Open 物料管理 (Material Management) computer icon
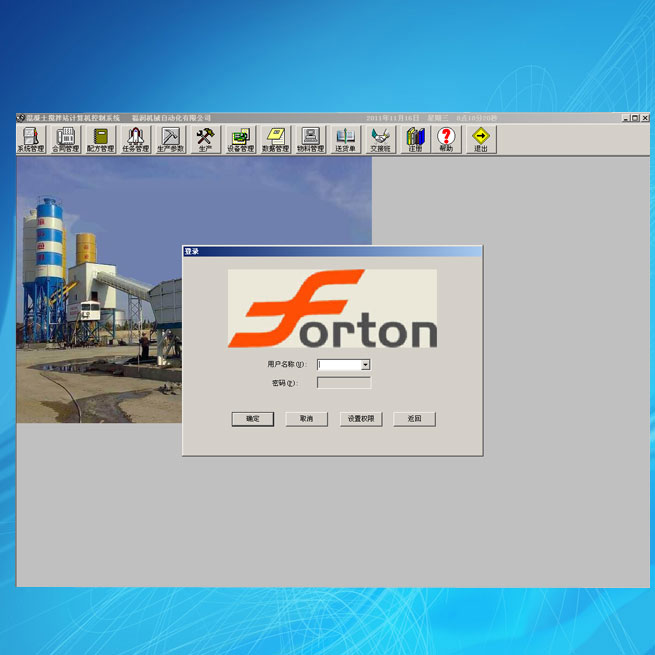Image resolution: width=655 pixels, height=655 pixels. [x=310, y=140]
